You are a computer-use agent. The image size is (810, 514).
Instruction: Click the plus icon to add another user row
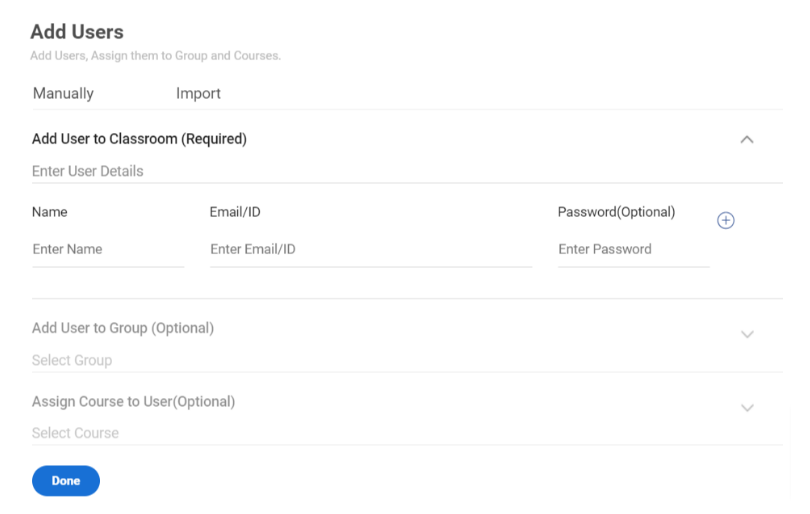tap(725, 221)
